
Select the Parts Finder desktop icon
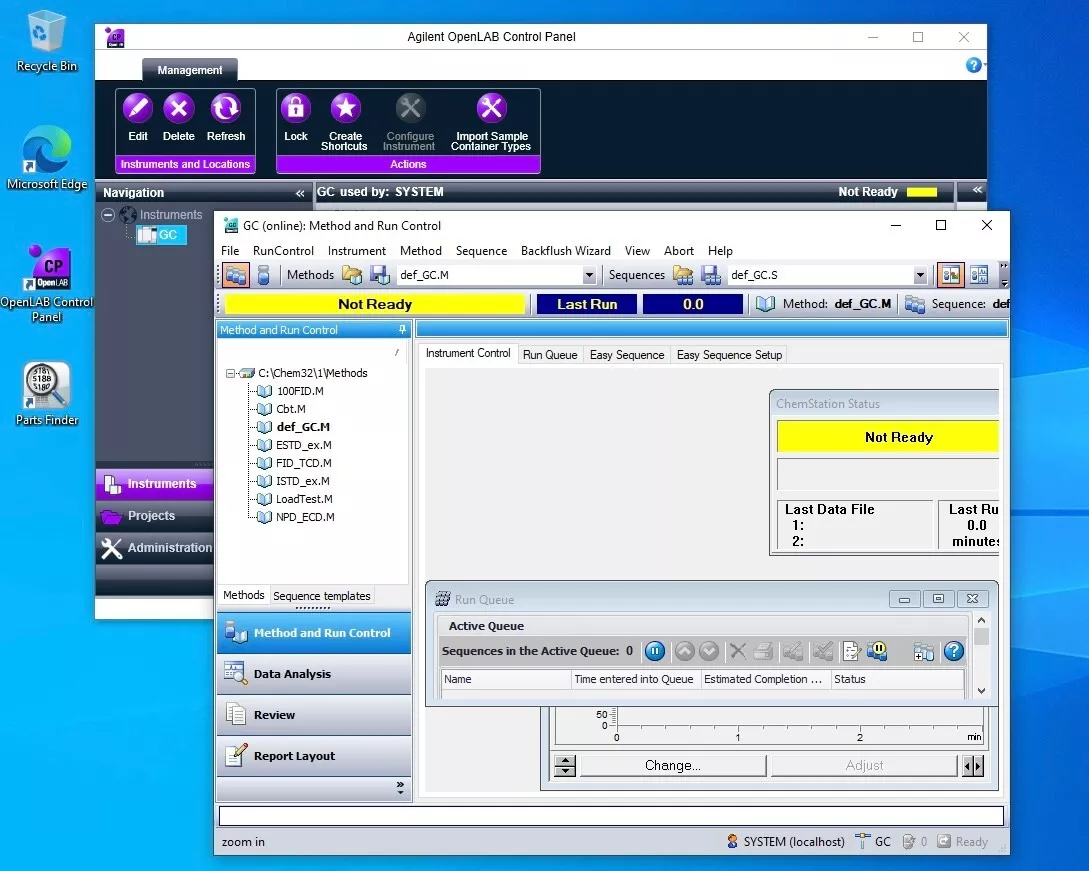click(x=47, y=395)
